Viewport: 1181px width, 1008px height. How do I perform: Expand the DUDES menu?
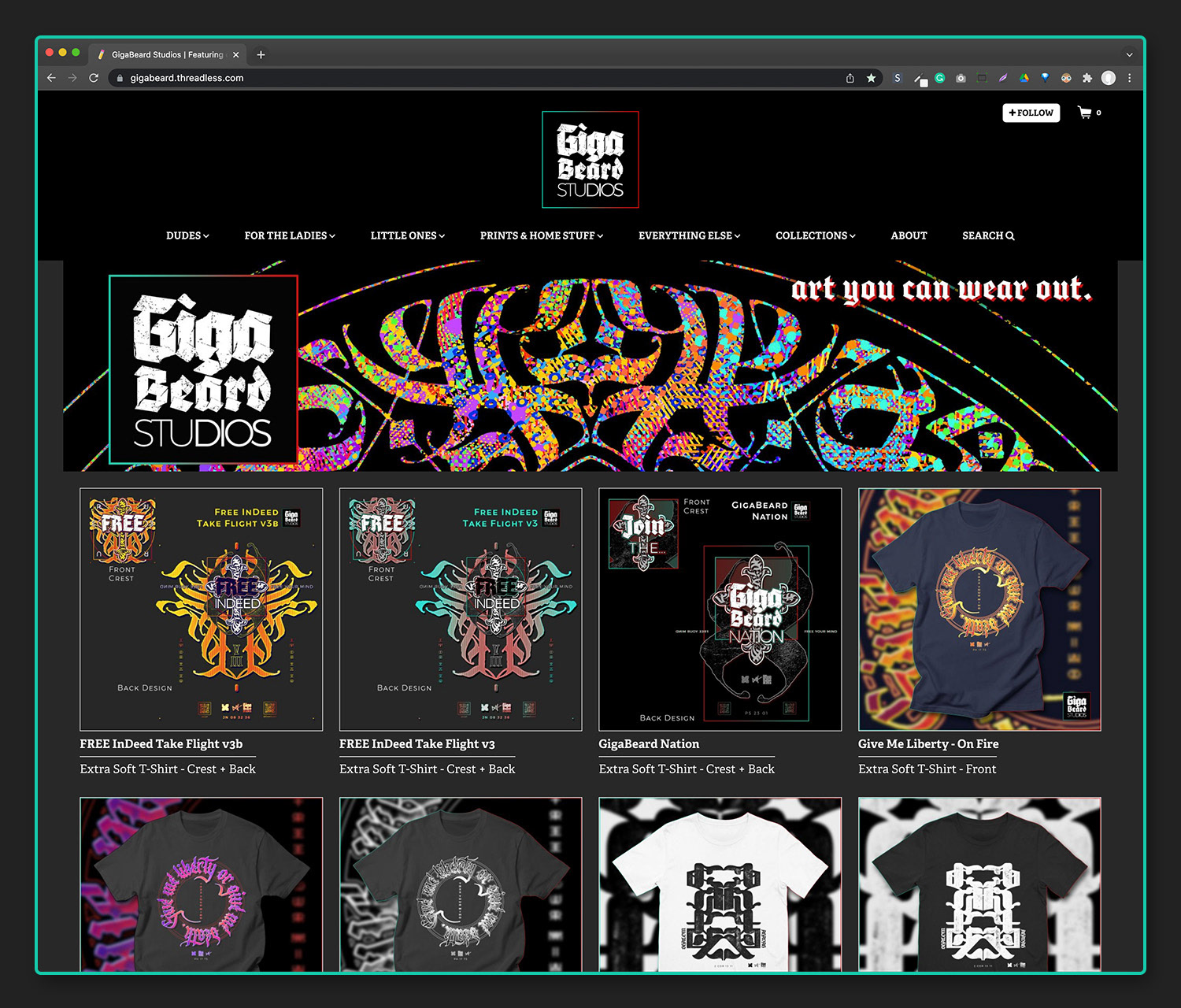pos(187,235)
